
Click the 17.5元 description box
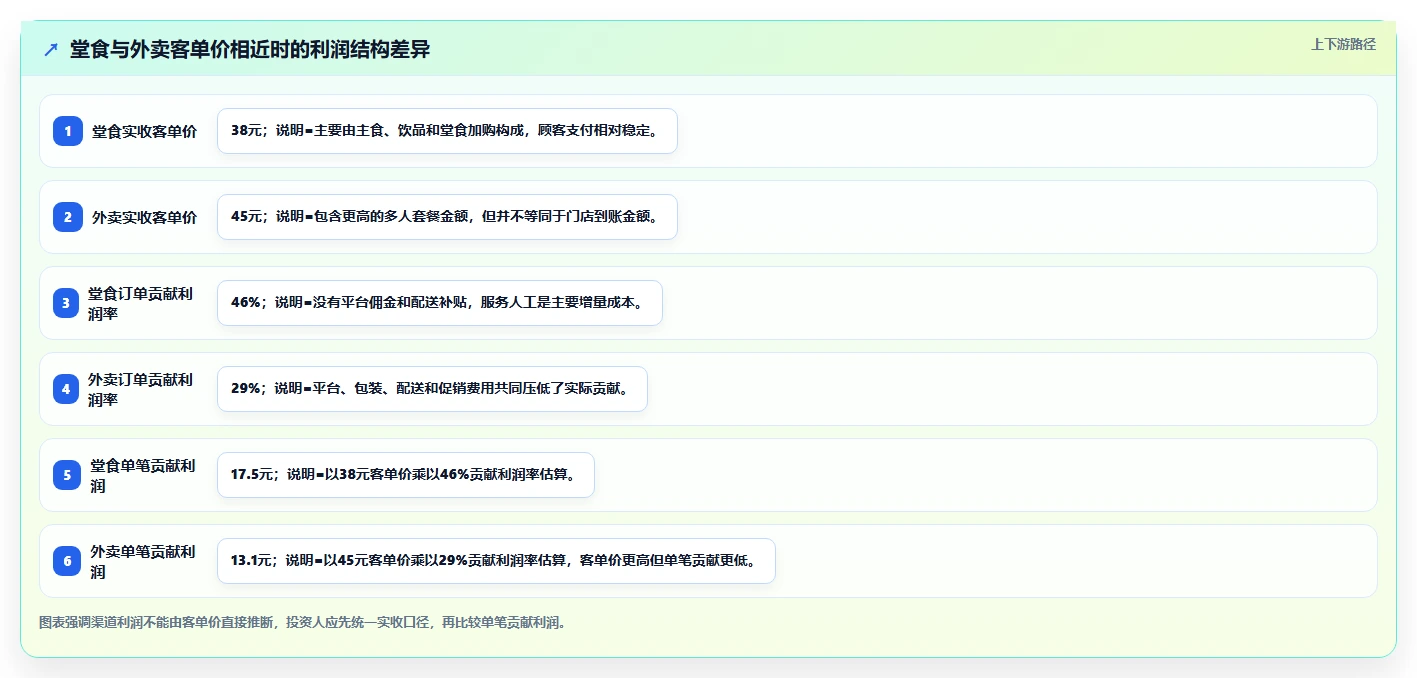pyautogui.click(x=406, y=475)
